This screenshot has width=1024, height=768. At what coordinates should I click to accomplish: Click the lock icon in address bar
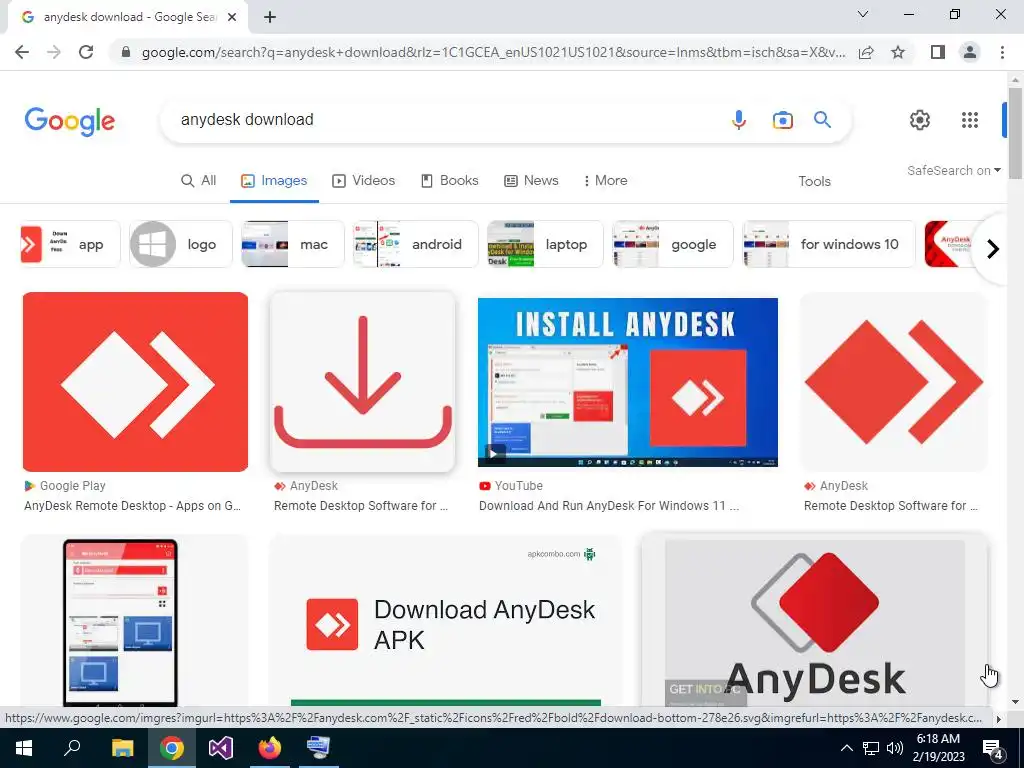[126, 52]
